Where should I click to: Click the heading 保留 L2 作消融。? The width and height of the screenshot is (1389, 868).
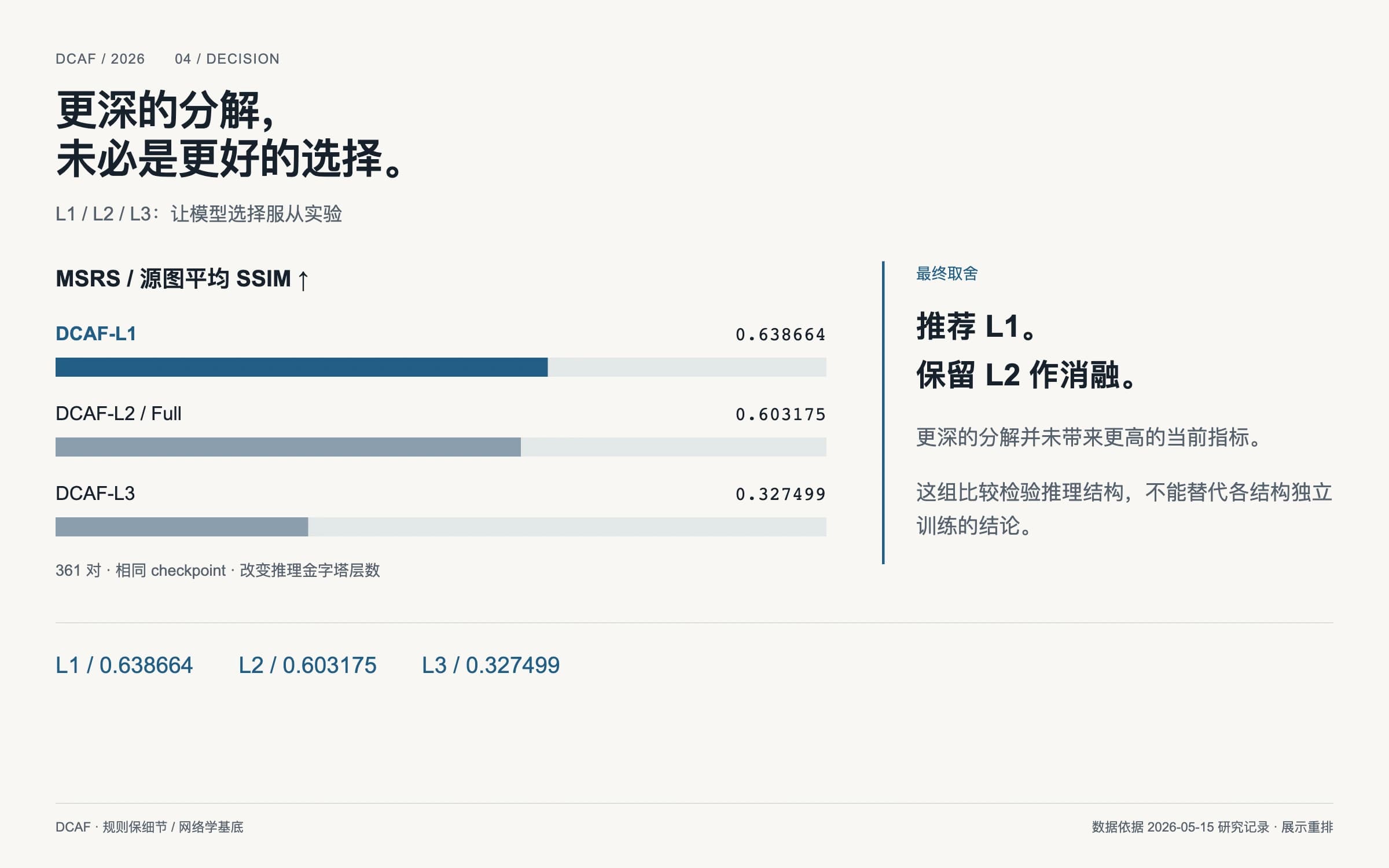(x=1026, y=375)
